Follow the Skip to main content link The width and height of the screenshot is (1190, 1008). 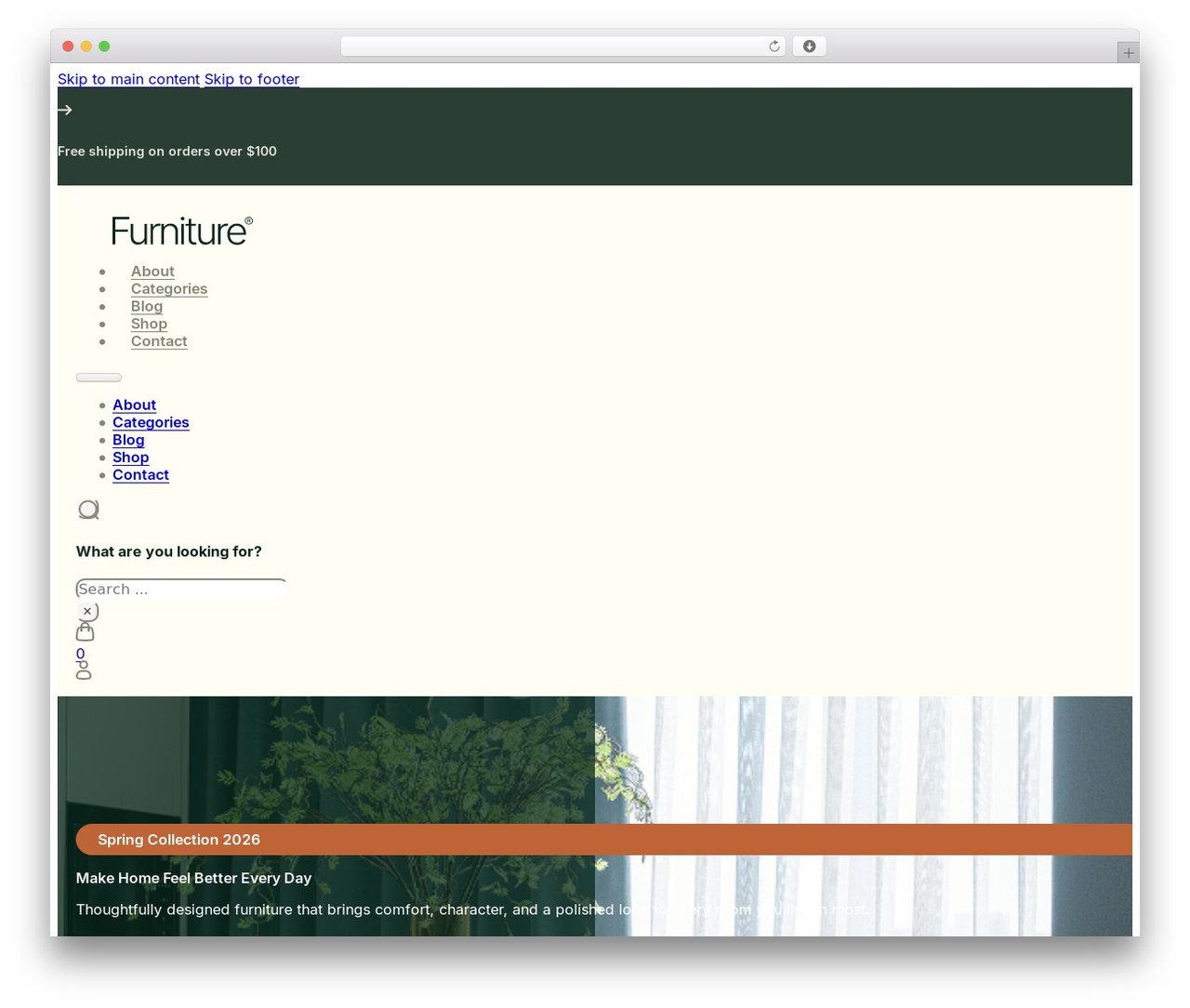pos(128,79)
